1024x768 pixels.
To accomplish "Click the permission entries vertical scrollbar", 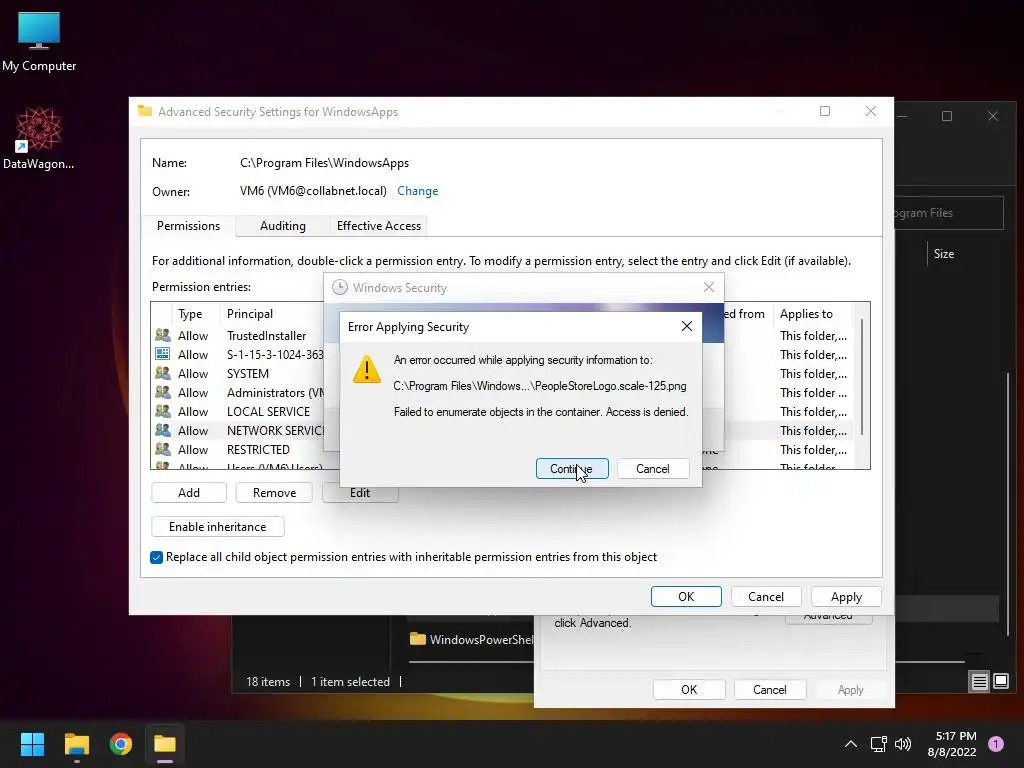I will point(862,377).
